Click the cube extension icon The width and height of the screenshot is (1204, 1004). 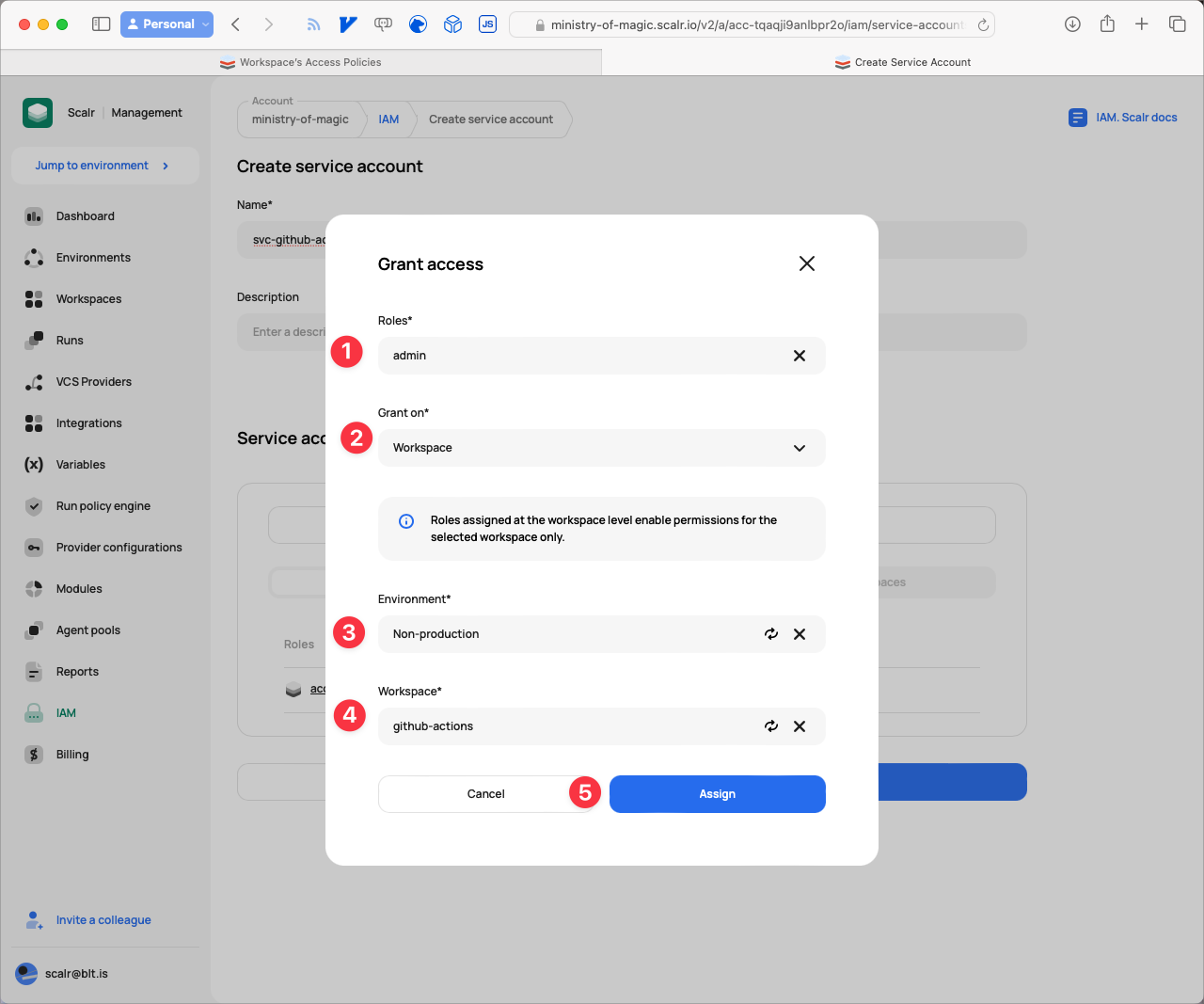[x=452, y=24]
